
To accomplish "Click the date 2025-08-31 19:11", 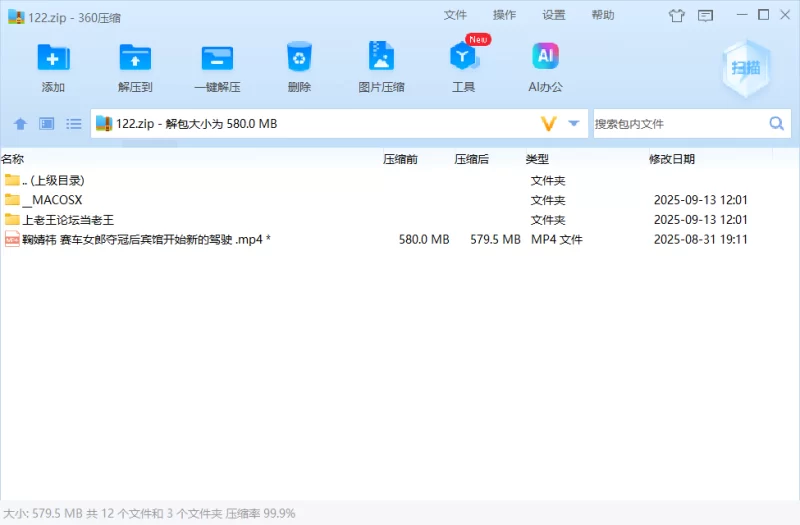I will 701,239.
